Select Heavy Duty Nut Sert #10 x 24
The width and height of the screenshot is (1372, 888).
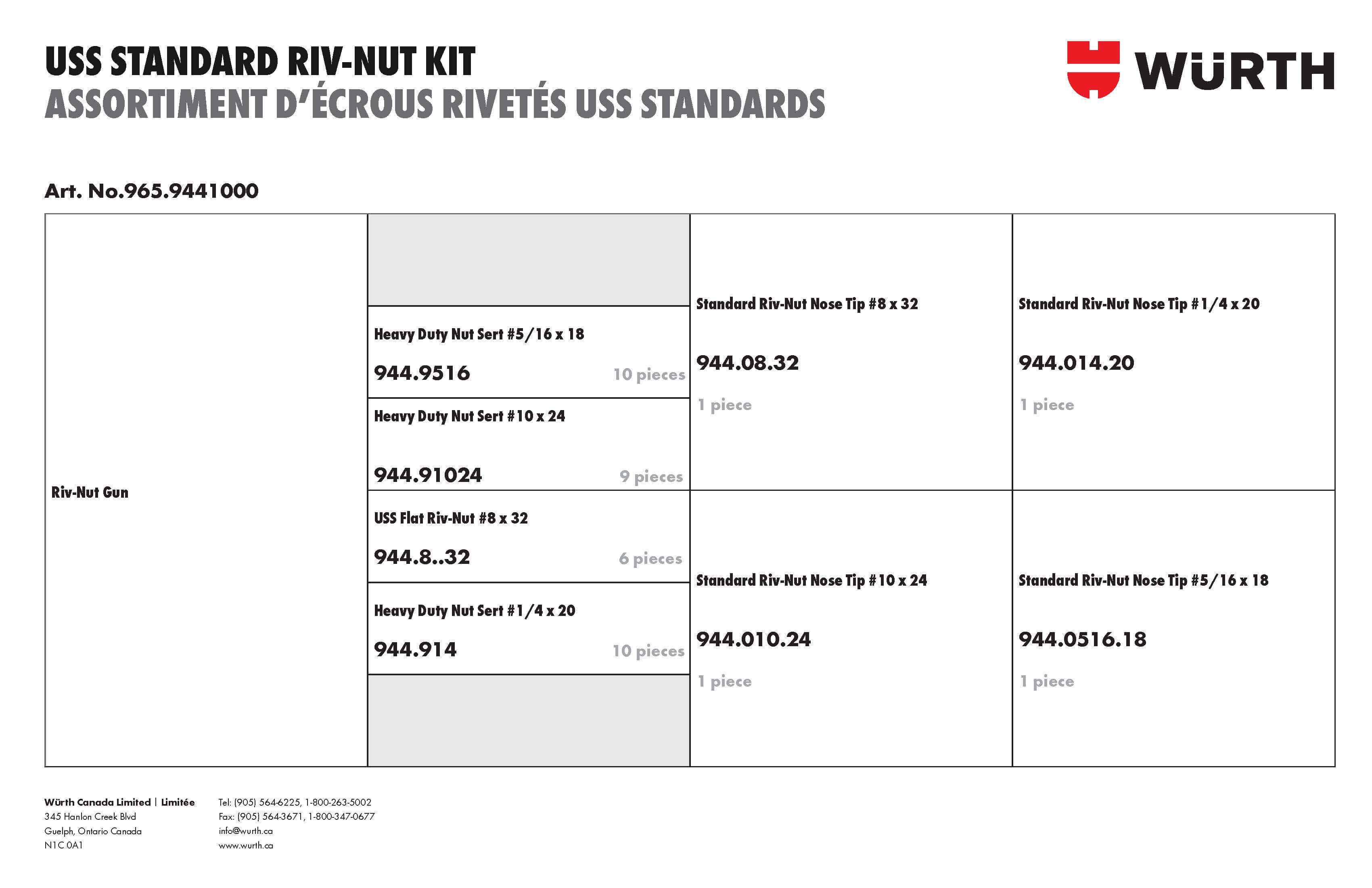click(469, 416)
